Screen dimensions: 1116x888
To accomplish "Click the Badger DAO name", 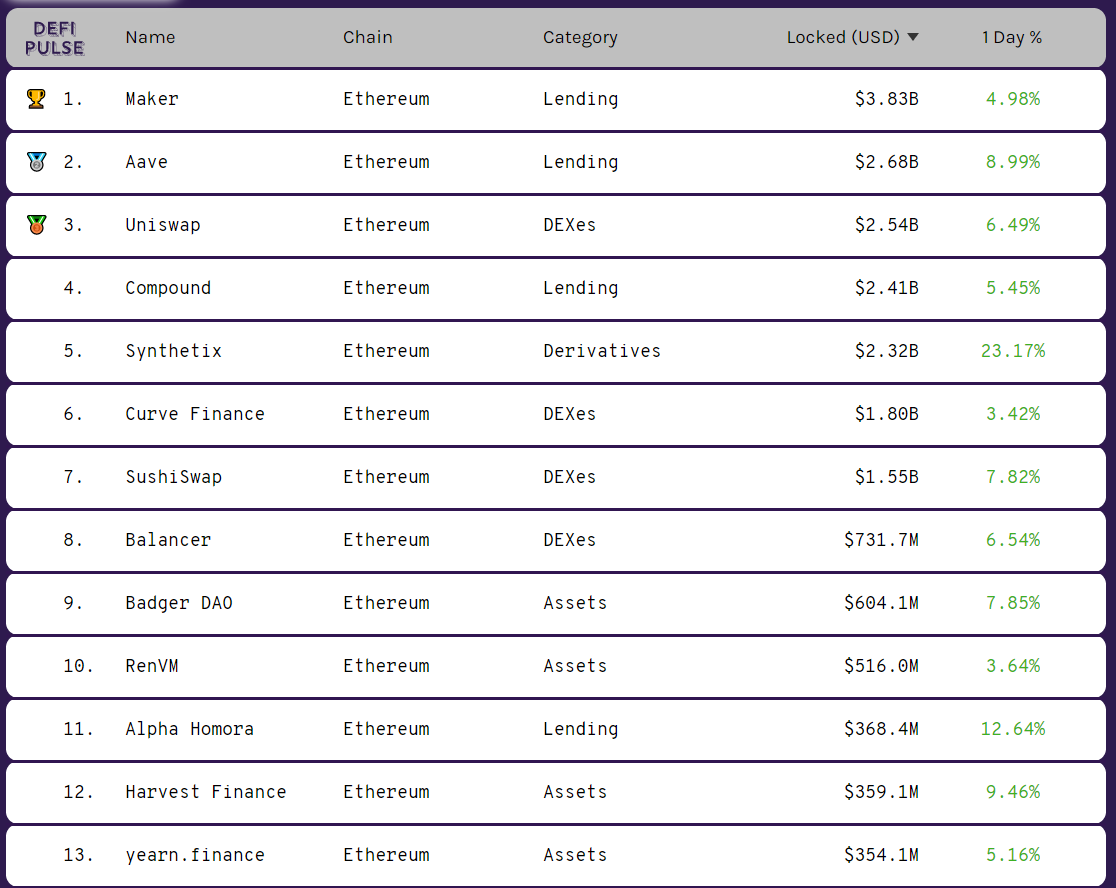I will tap(179, 603).
